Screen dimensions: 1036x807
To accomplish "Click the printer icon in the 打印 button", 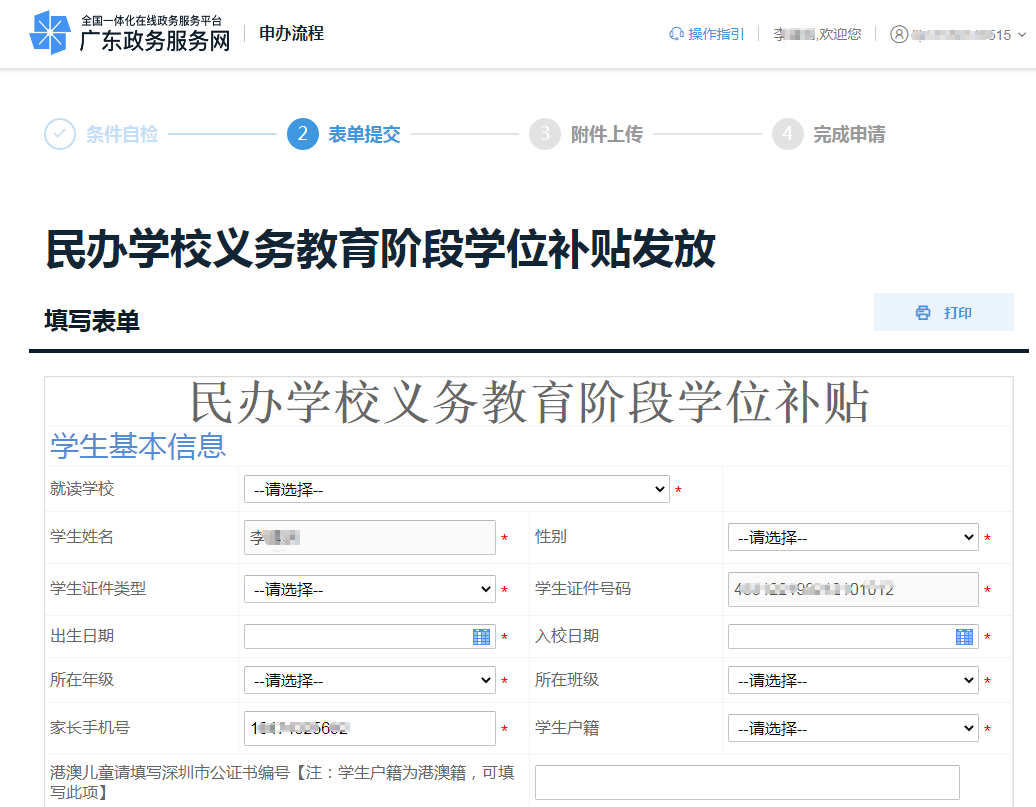I will 922,312.
